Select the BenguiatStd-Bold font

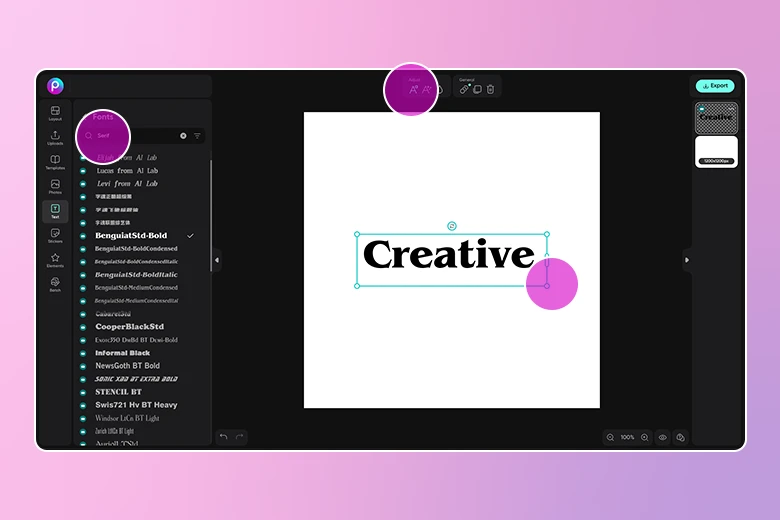tap(131, 235)
